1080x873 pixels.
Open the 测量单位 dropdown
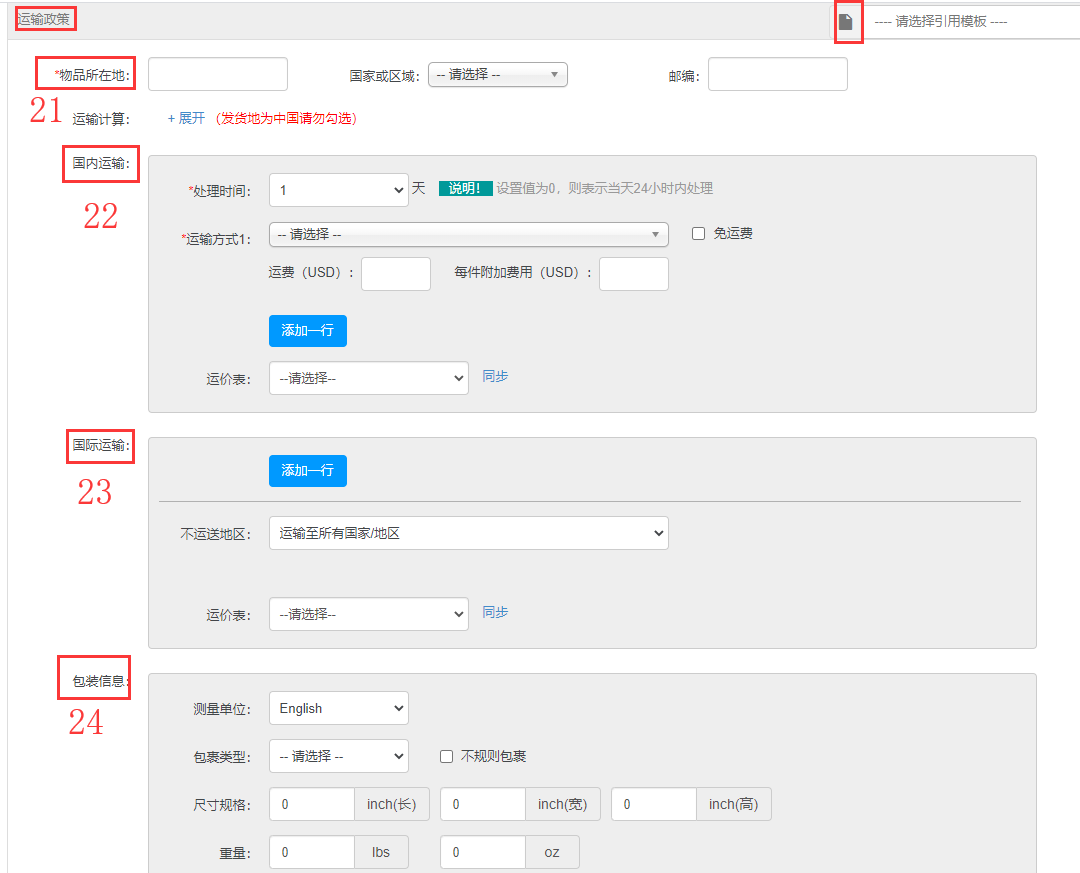click(338, 709)
